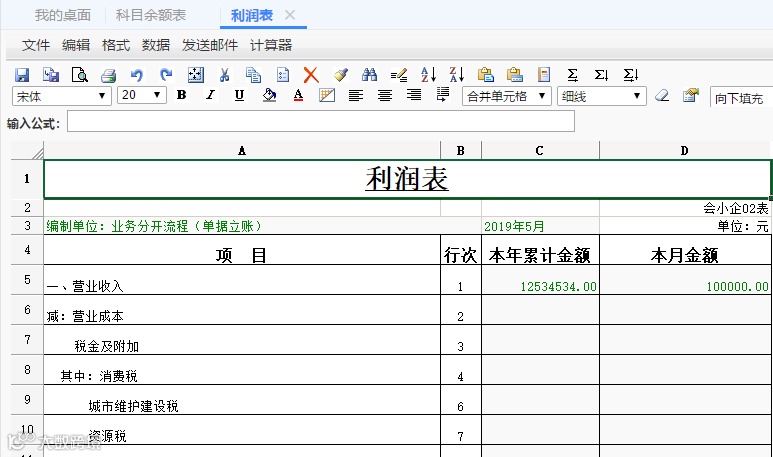773x457 pixels.
Task: Click the Save floppy disk icon
Action: coord(22,75)
